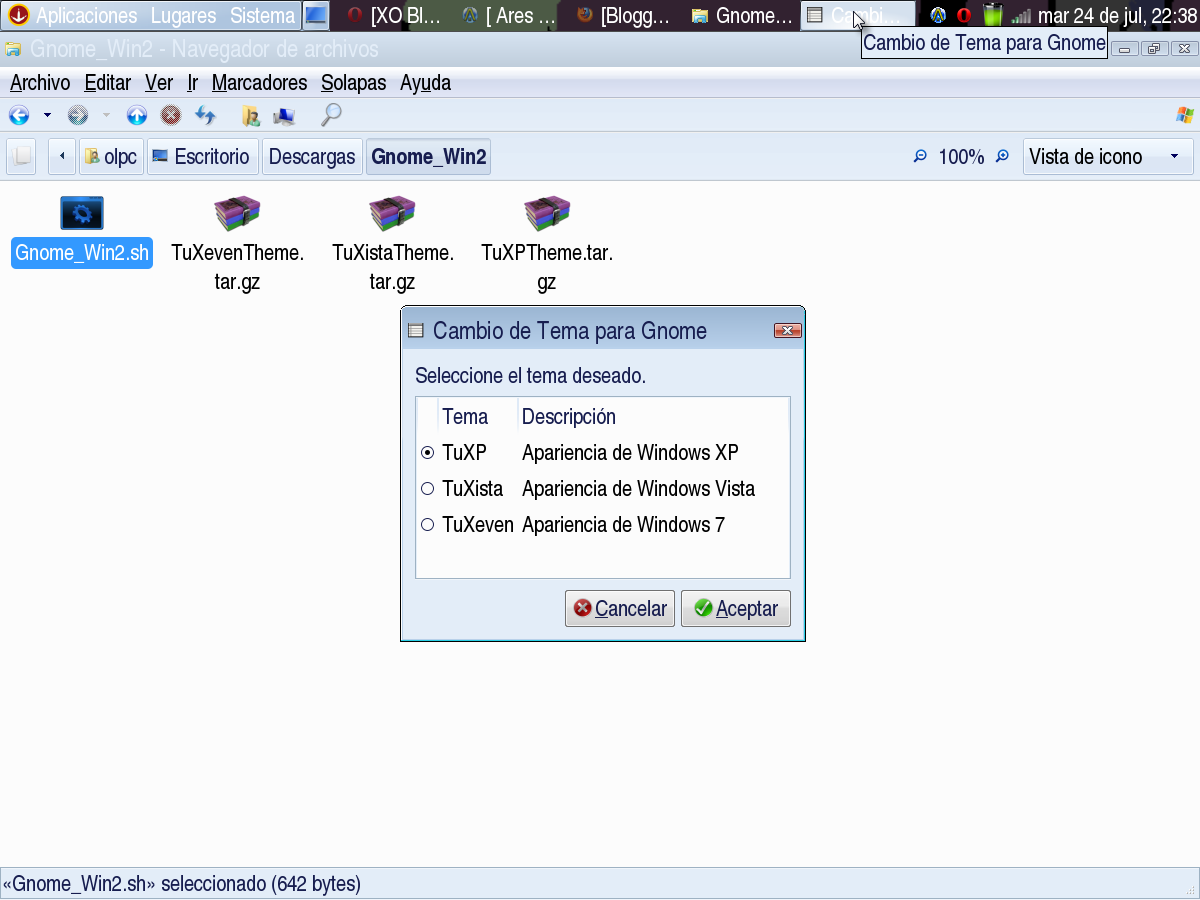Open the Search magnifier tool
The width and height of the screenshot is (1200, 900).
[331, 115]
